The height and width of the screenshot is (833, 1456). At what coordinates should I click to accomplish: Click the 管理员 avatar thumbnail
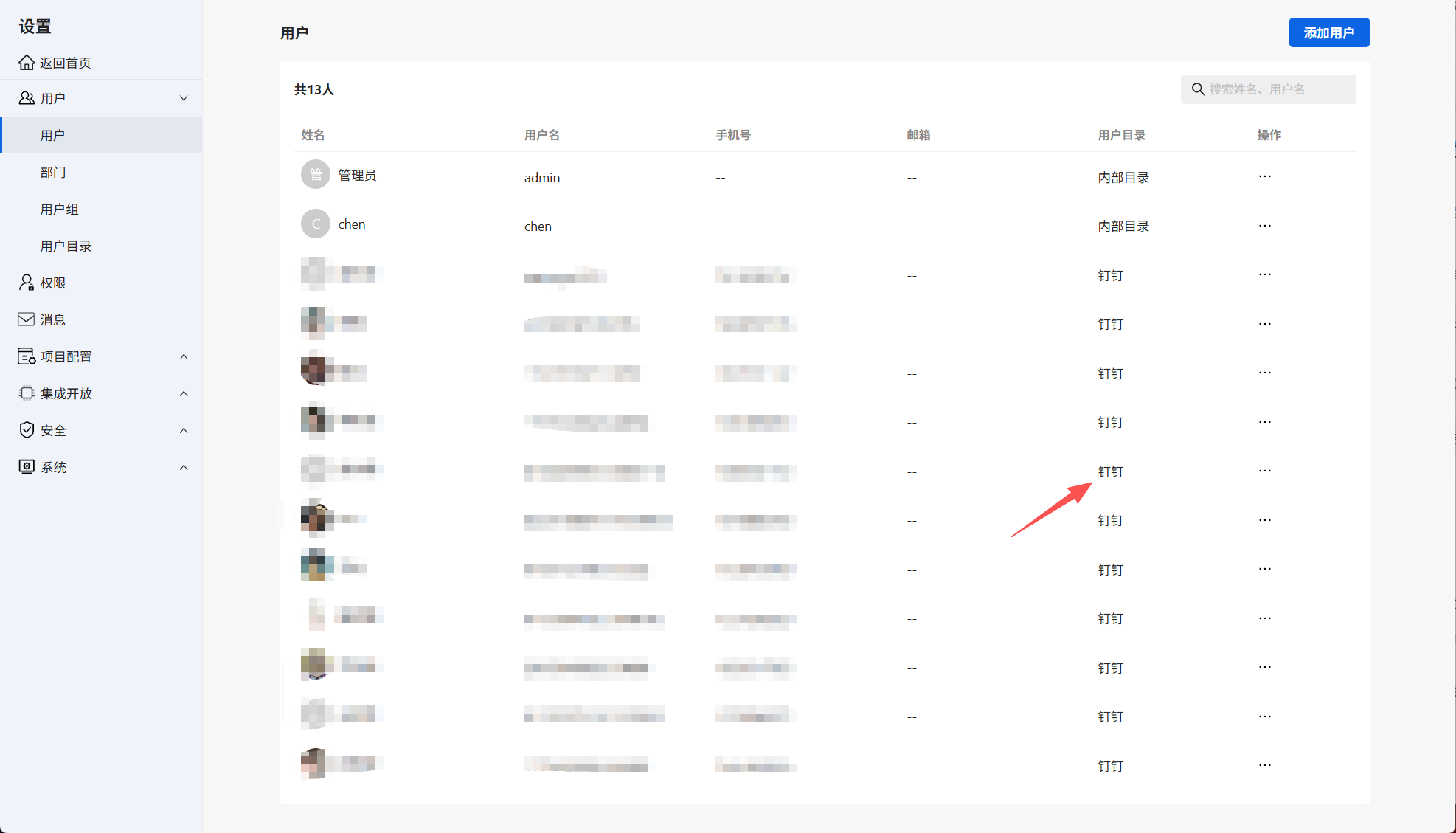pos(316,175)
